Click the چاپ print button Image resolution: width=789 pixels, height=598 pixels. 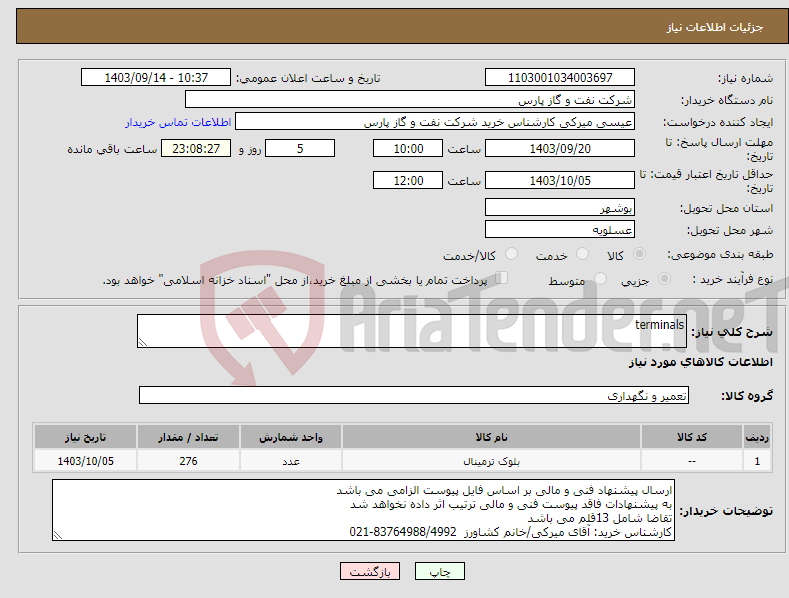point(440,571)
